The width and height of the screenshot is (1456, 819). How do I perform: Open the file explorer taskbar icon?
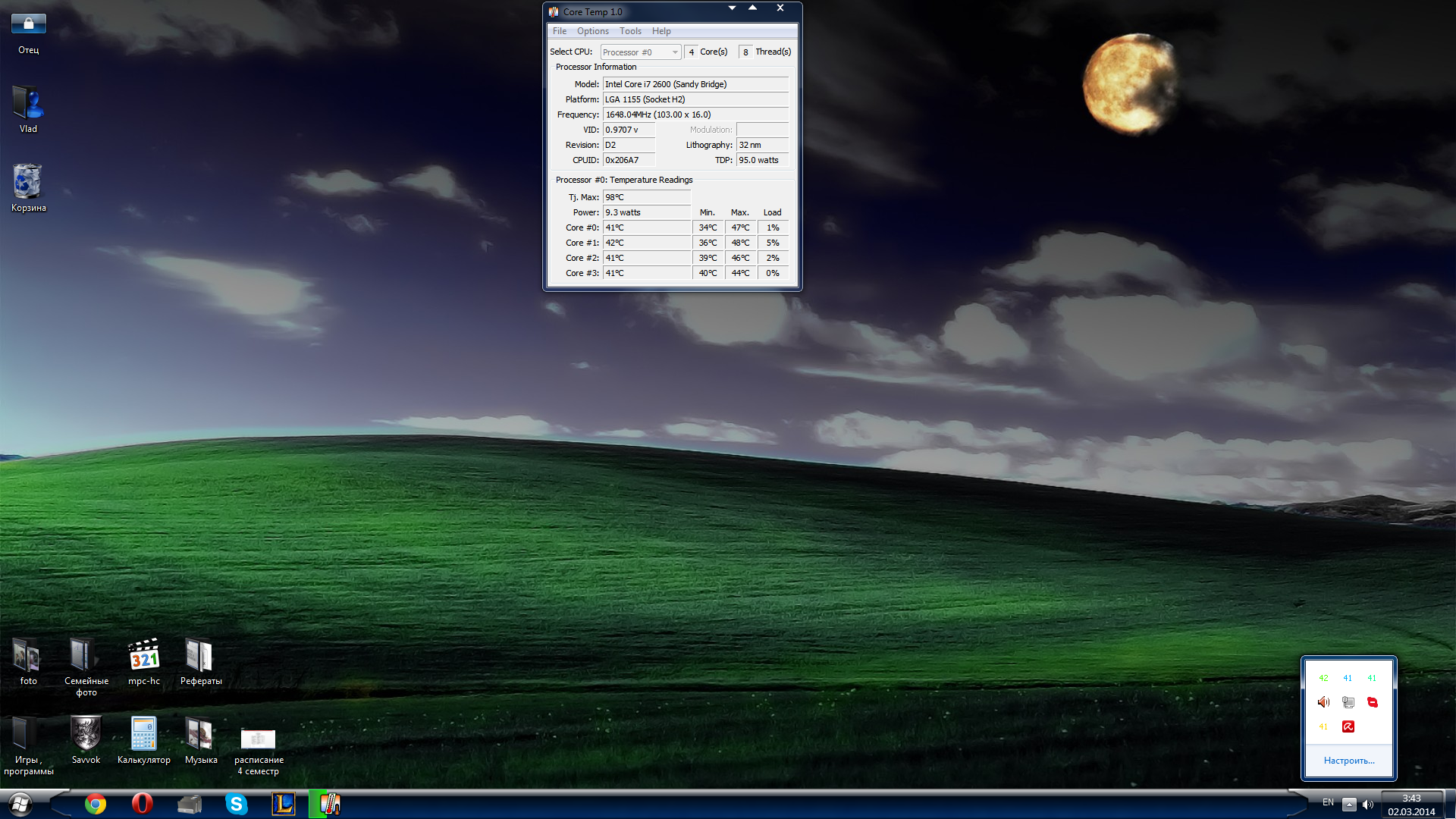point(190,804)
